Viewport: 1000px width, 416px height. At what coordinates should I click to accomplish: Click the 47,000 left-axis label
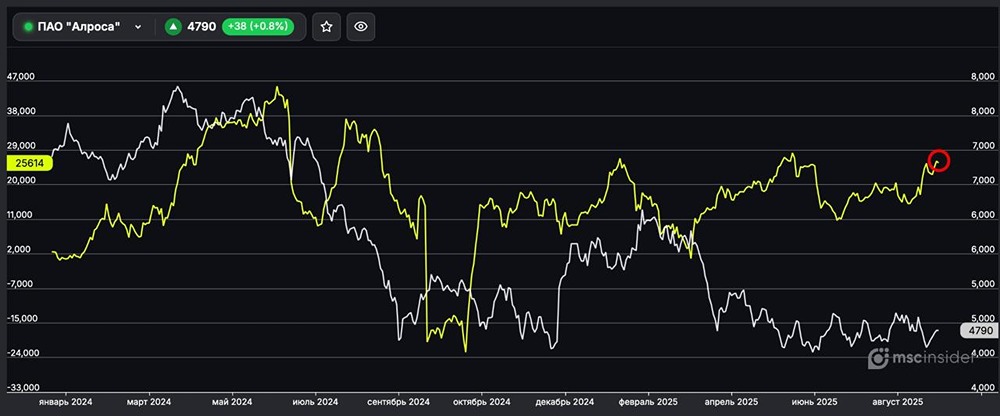21,77
